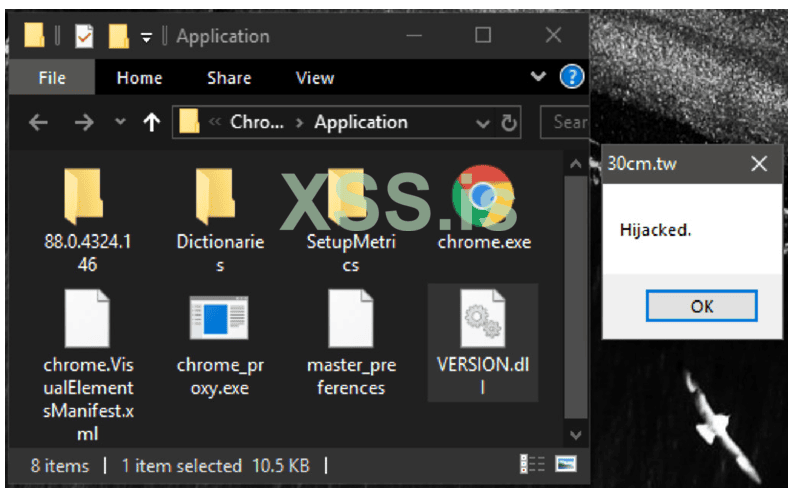
Task: Click the SetupMetrics folder name label
Action: point(351,252)
